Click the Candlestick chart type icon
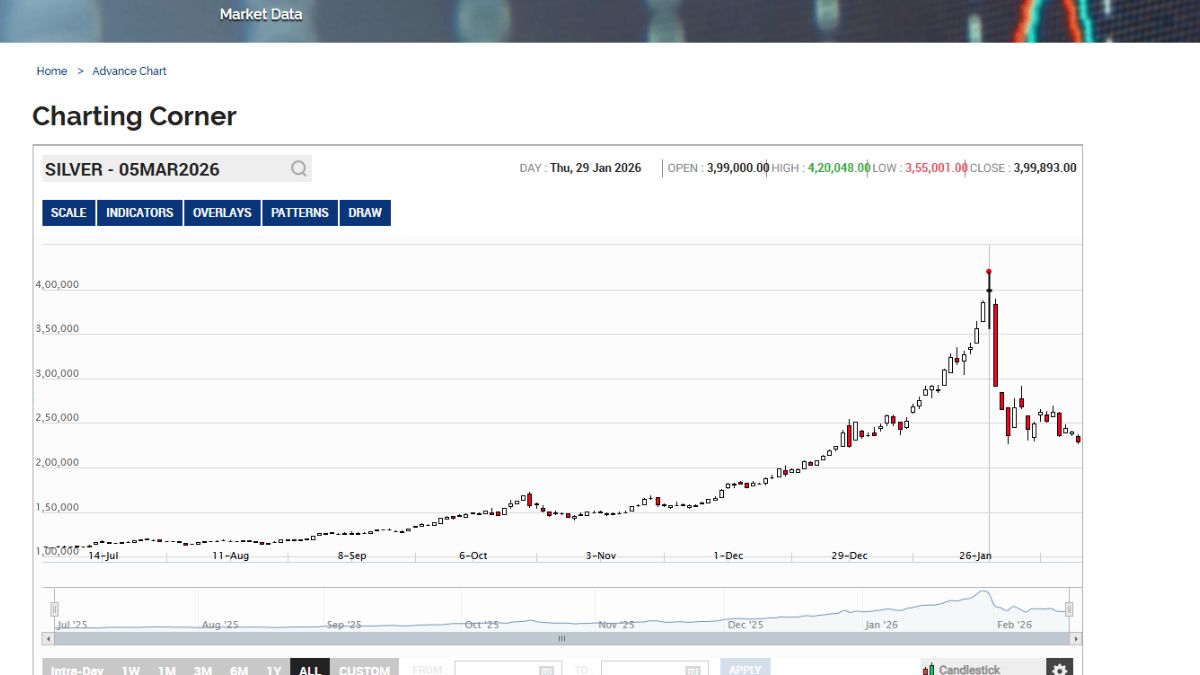The width and height of the screenshot is (1200, 675). pyautogui.click(x=929, y=669)
